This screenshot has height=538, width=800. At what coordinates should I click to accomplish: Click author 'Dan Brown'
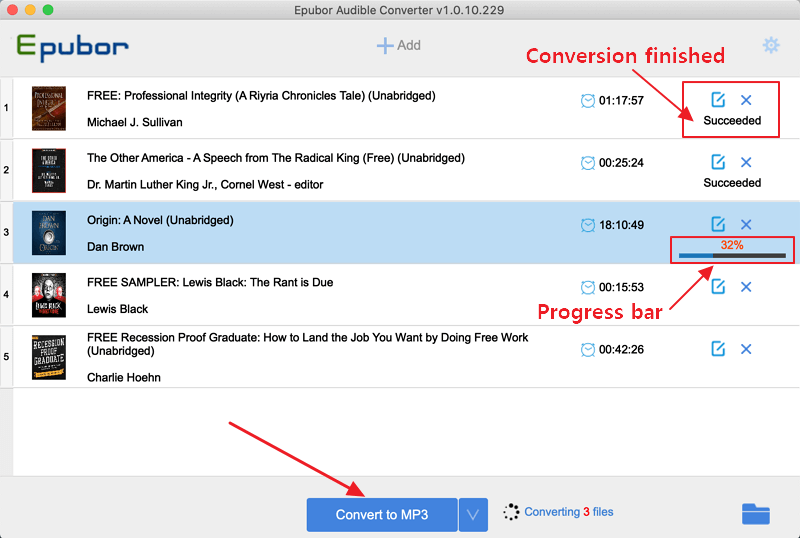click(115, 247)
